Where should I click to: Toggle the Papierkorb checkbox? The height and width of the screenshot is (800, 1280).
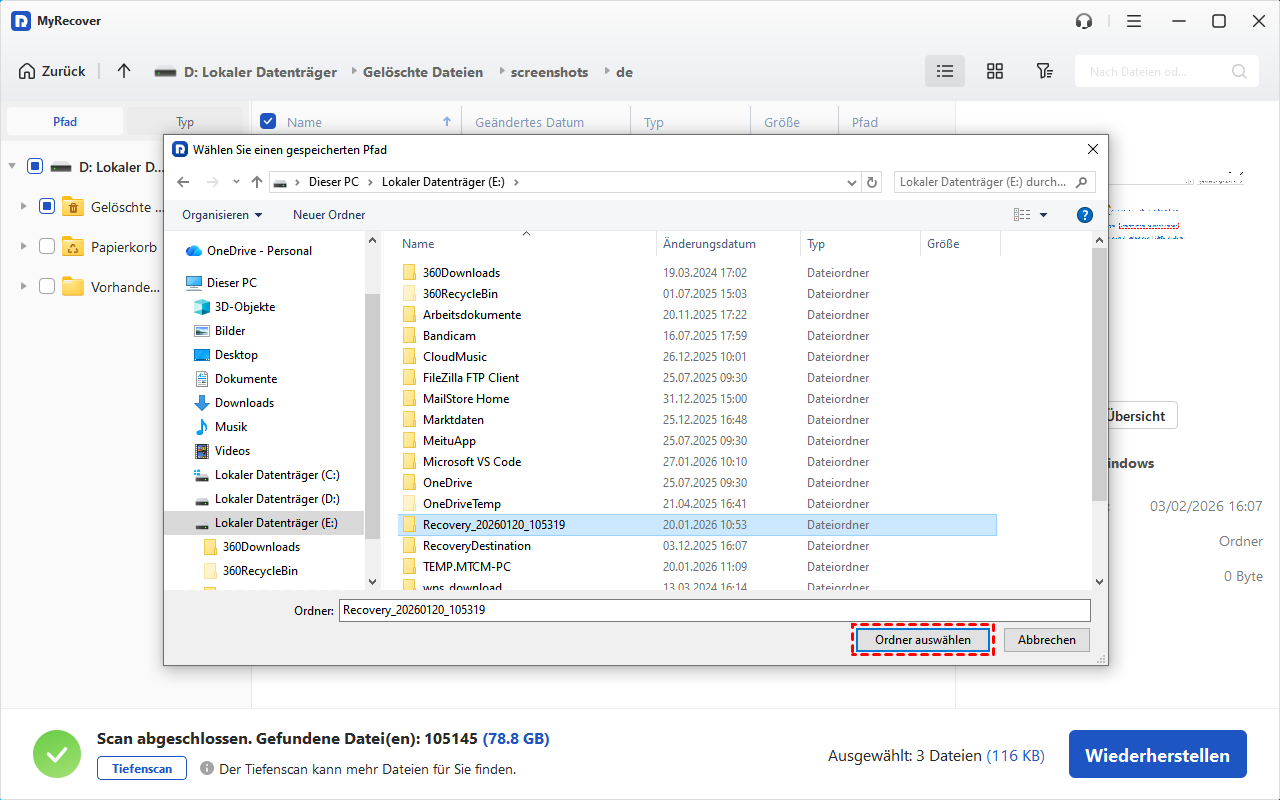pyautogui.click(x=47, y=247)
